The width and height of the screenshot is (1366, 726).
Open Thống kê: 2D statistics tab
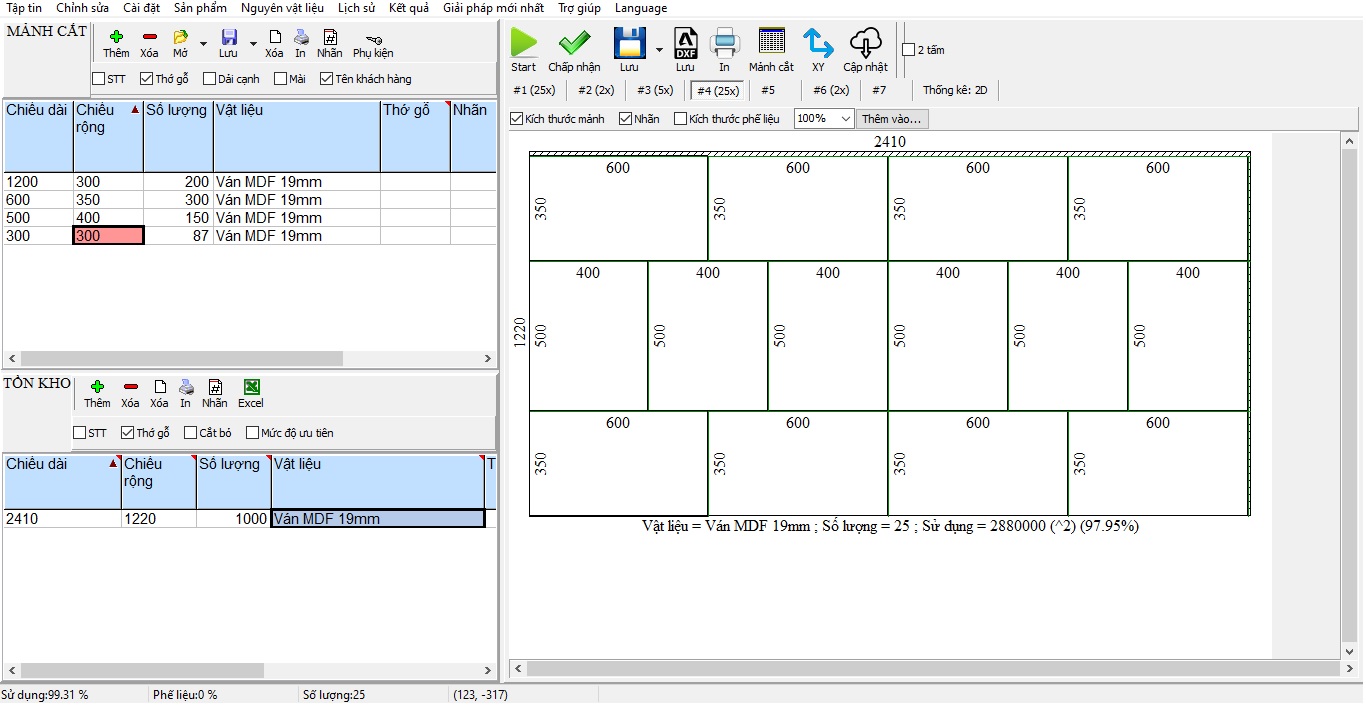point(954,90)
